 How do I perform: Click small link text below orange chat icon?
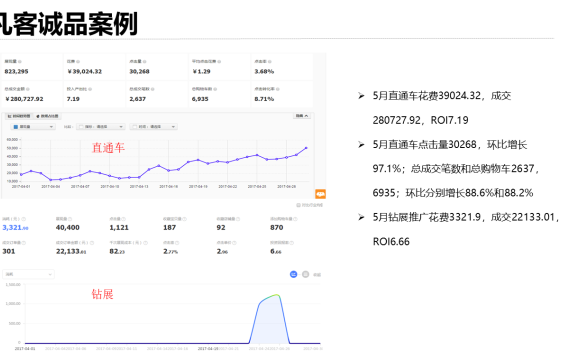[310, 205]
